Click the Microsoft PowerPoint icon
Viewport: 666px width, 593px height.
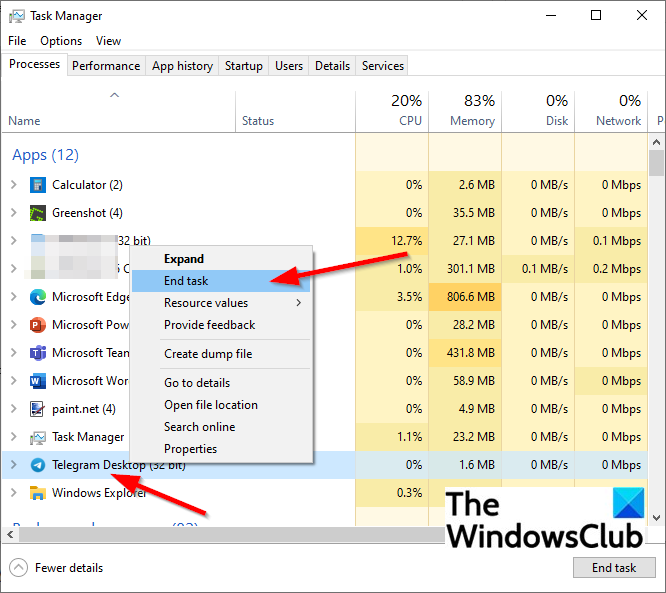point(37,325)
